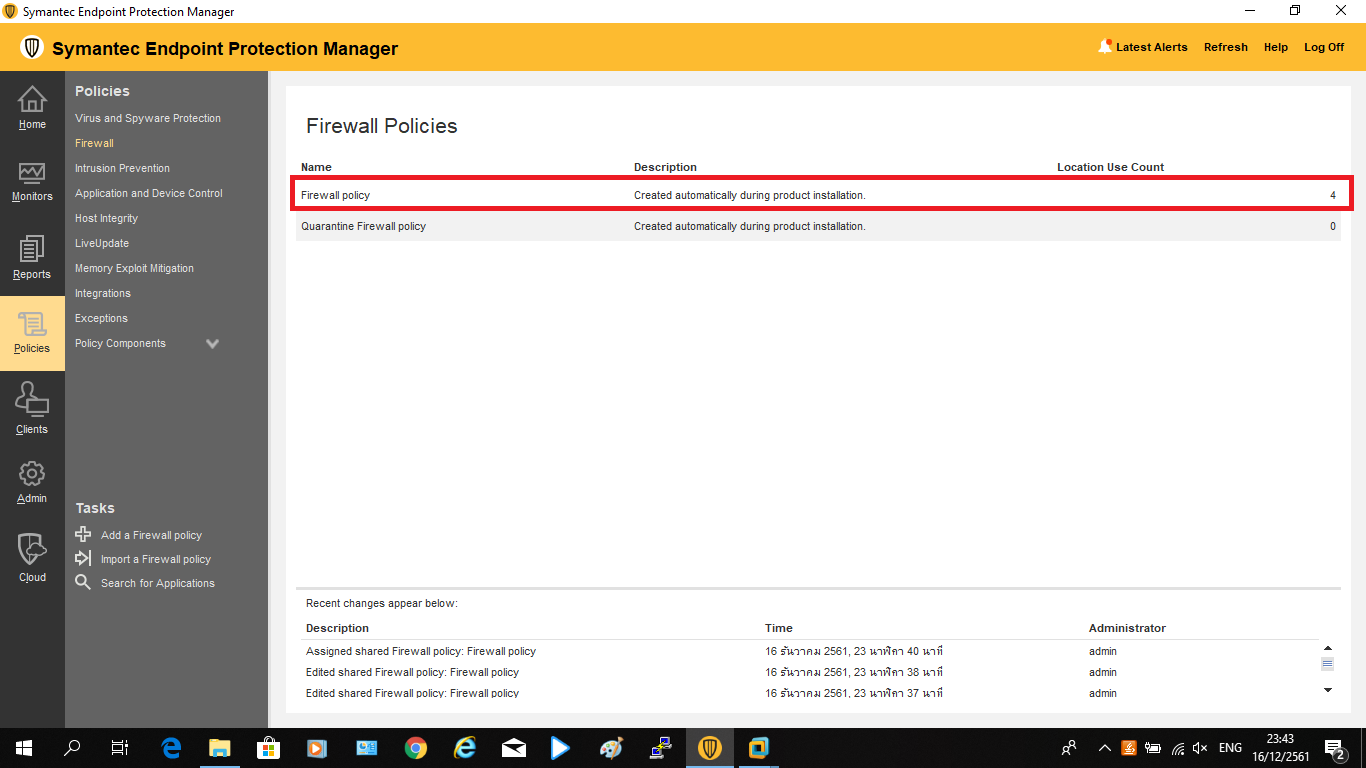Open Google Chrome from the taskbar
Image resolution: width=1366 pixels, height=768 pixels.
tap(416, 748)
